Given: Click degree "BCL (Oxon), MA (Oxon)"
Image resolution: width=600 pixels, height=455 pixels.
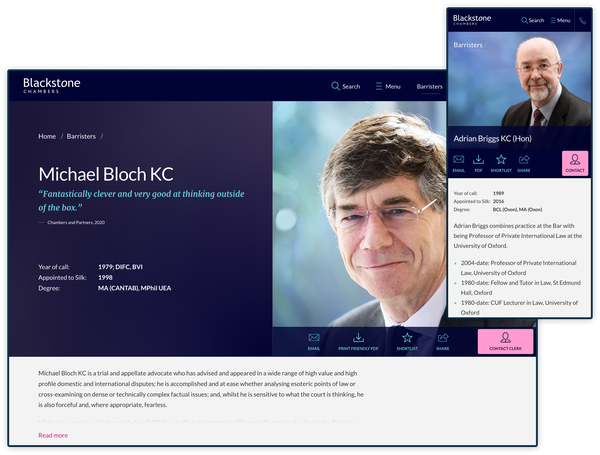Looking at the screenshot, I should [x=517, y=209].
